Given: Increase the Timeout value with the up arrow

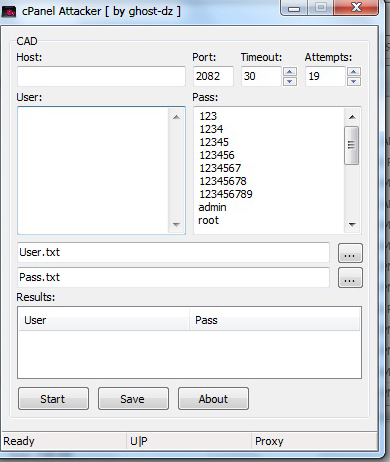Looking at the screenshot, I should (x=290, y=72).
